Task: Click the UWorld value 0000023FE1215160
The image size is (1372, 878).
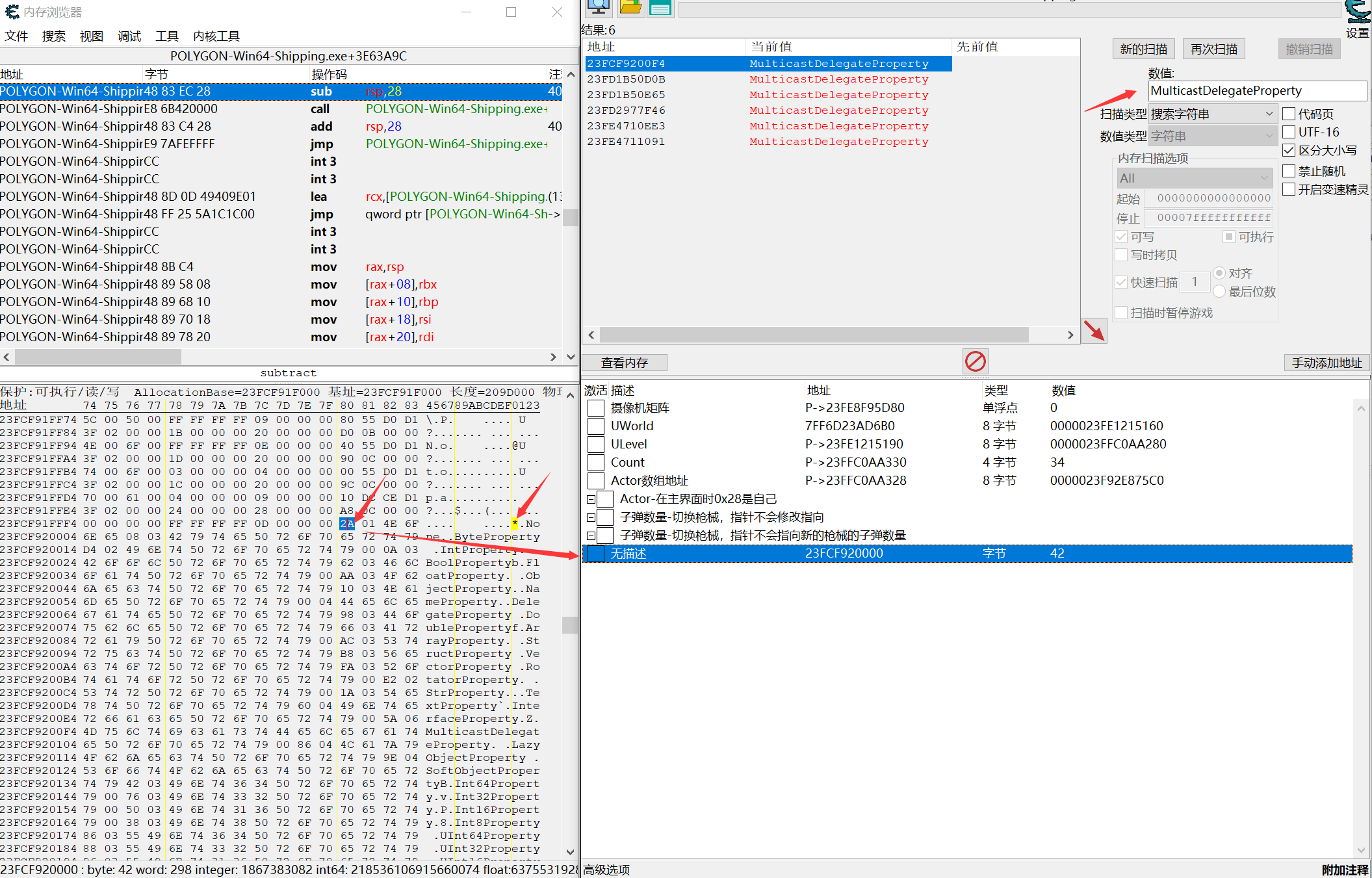Action: click(1107, 426)
